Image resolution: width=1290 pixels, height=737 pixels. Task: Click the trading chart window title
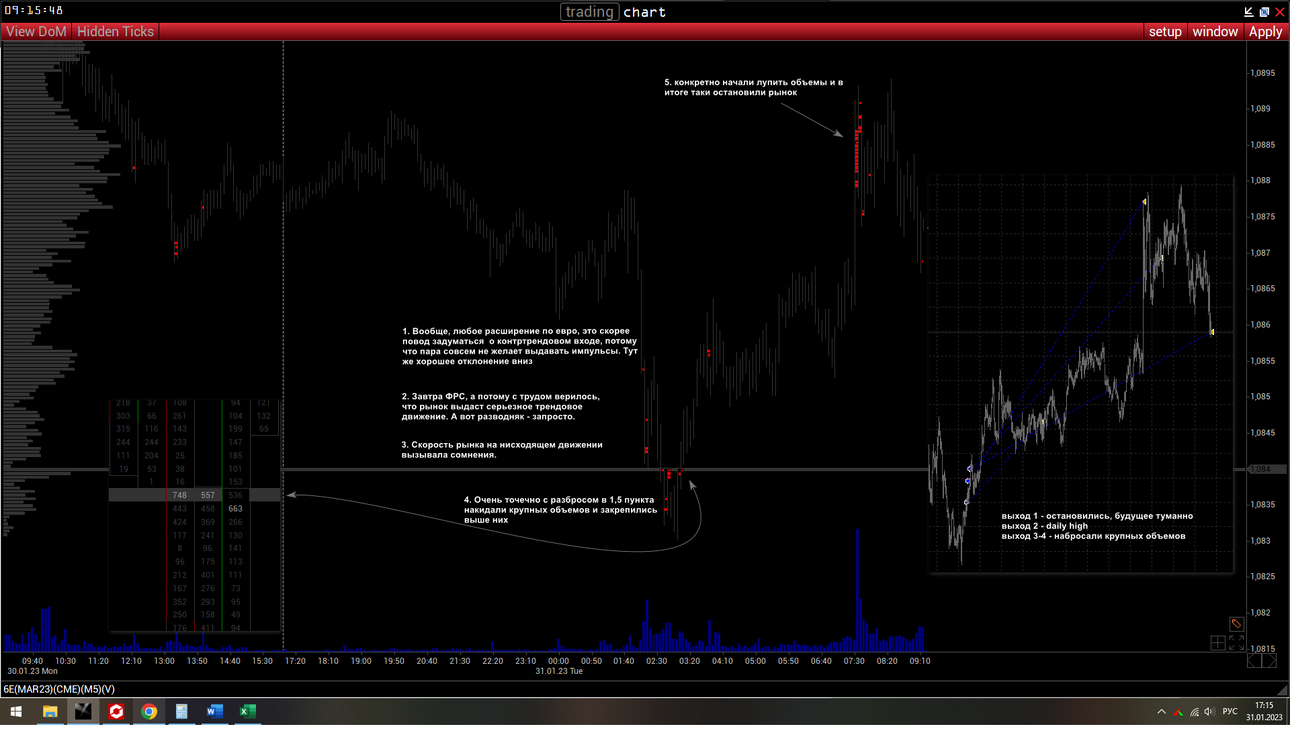point(613,12)
